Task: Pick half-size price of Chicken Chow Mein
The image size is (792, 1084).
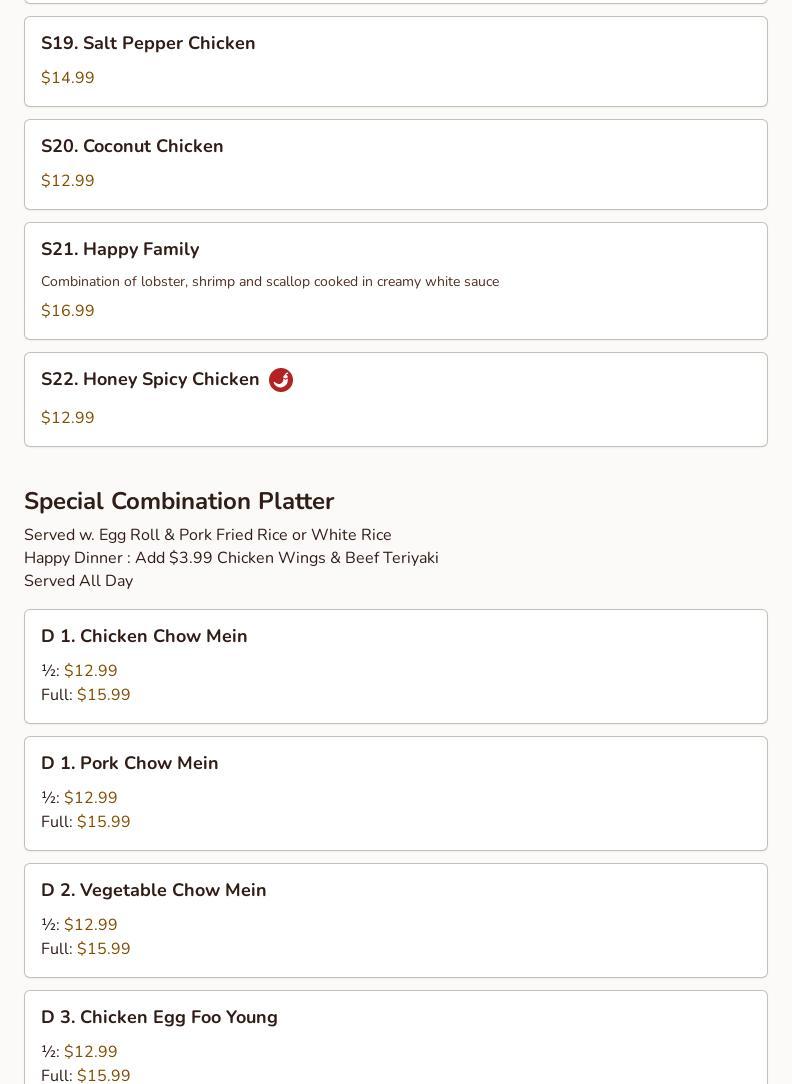Action: click(91, 671)
